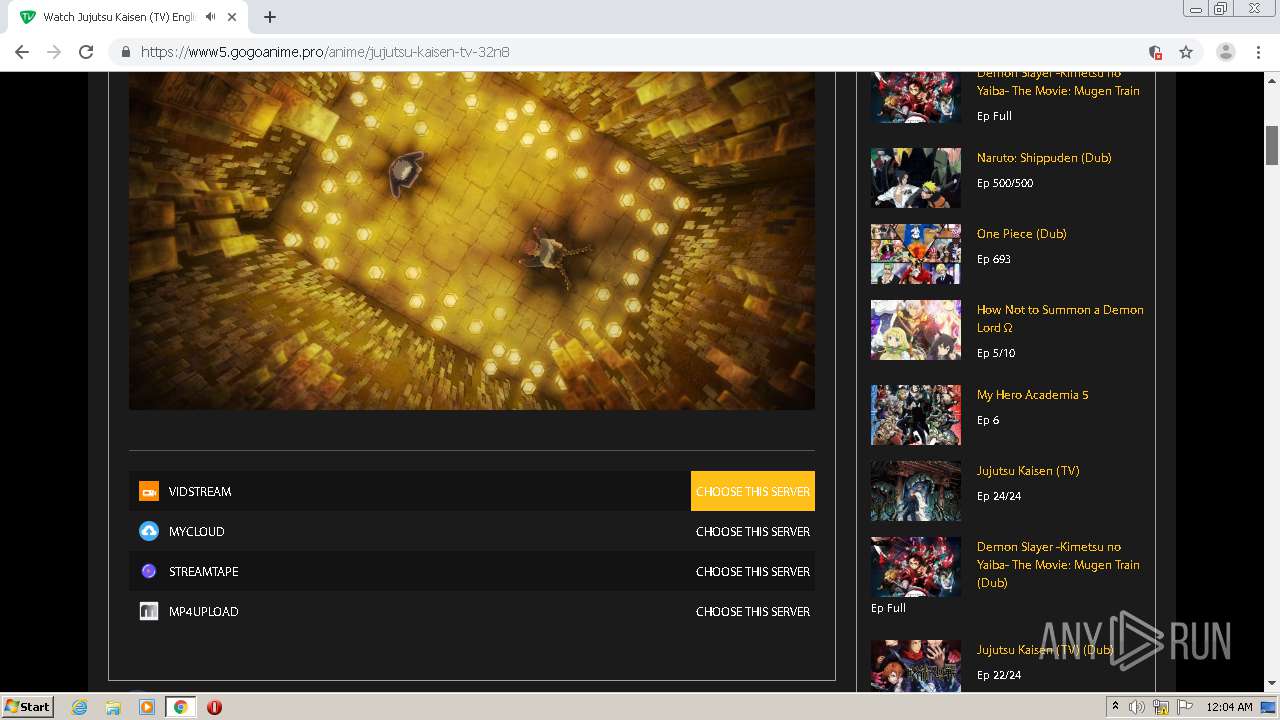Open How Not to Summon a Demon Lord link
This screenshot has width=1280, height=720.
click(1060, 318)
